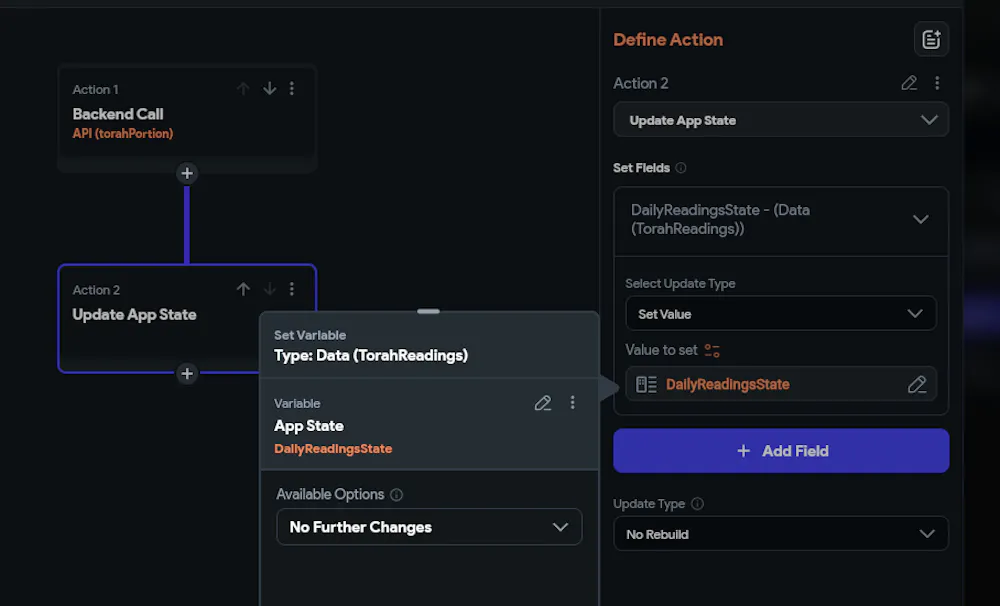Viewport: 1000px width, 606px height.
Task: Open Update App State action type dropdown
Action: coord(781,120)
